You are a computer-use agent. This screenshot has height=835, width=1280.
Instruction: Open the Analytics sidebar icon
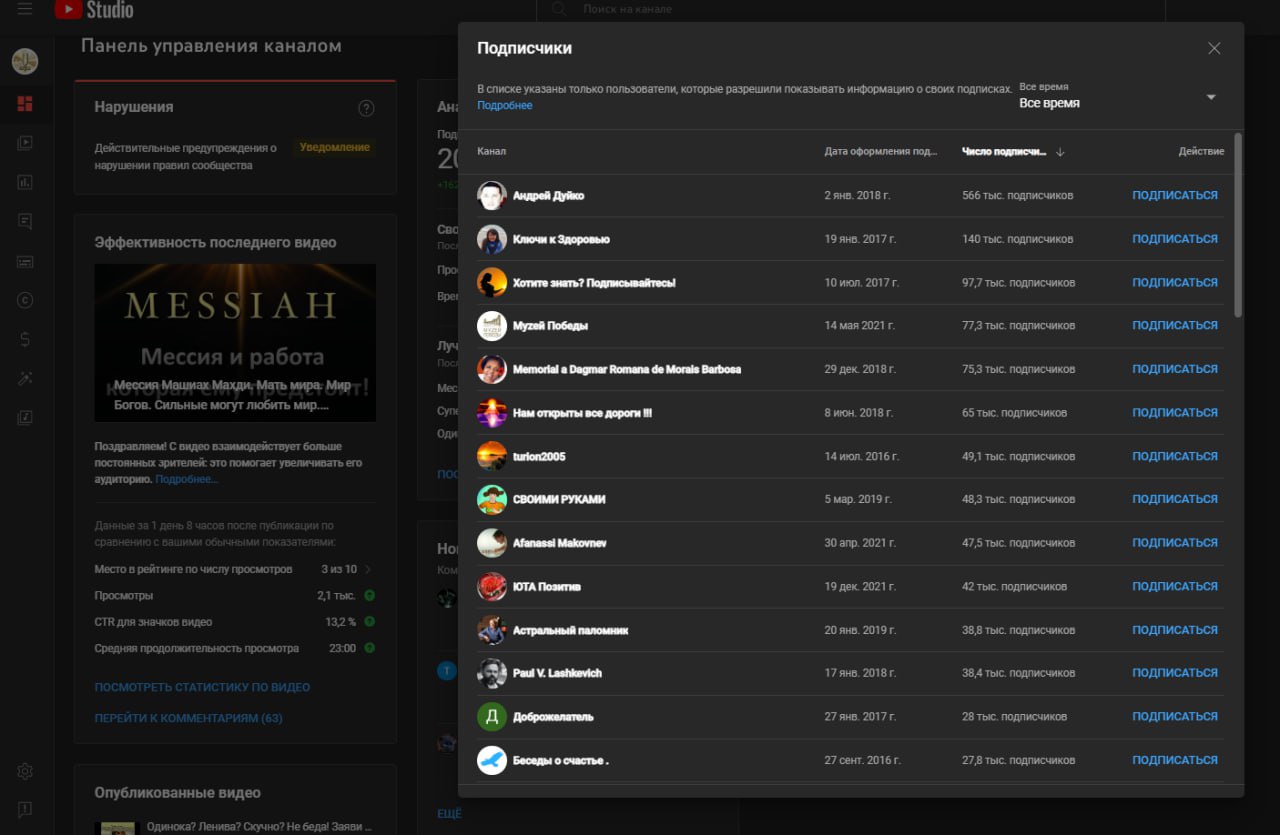[x=25, y=182]
